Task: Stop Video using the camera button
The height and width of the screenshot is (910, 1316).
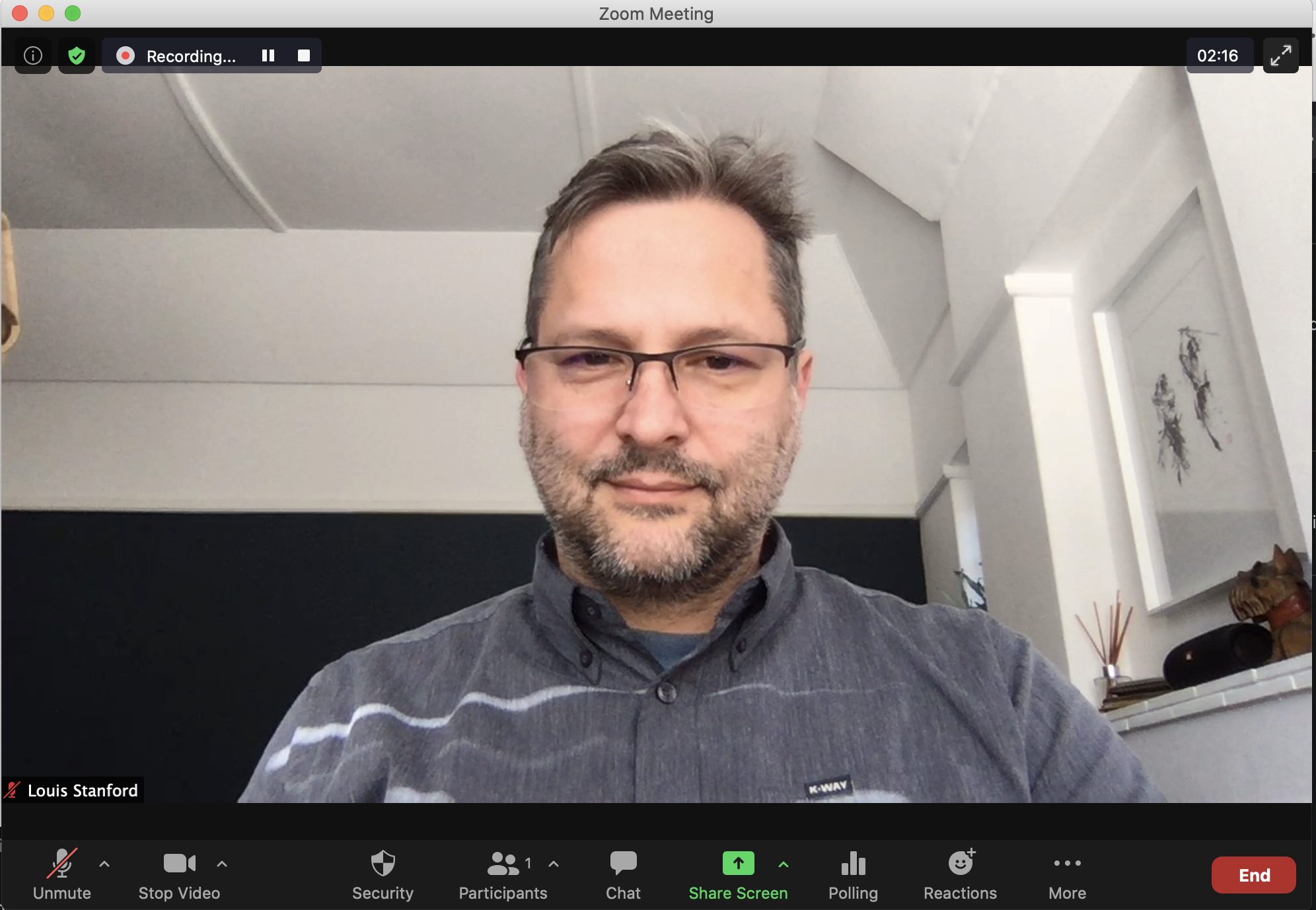Action: coord(179,874)
